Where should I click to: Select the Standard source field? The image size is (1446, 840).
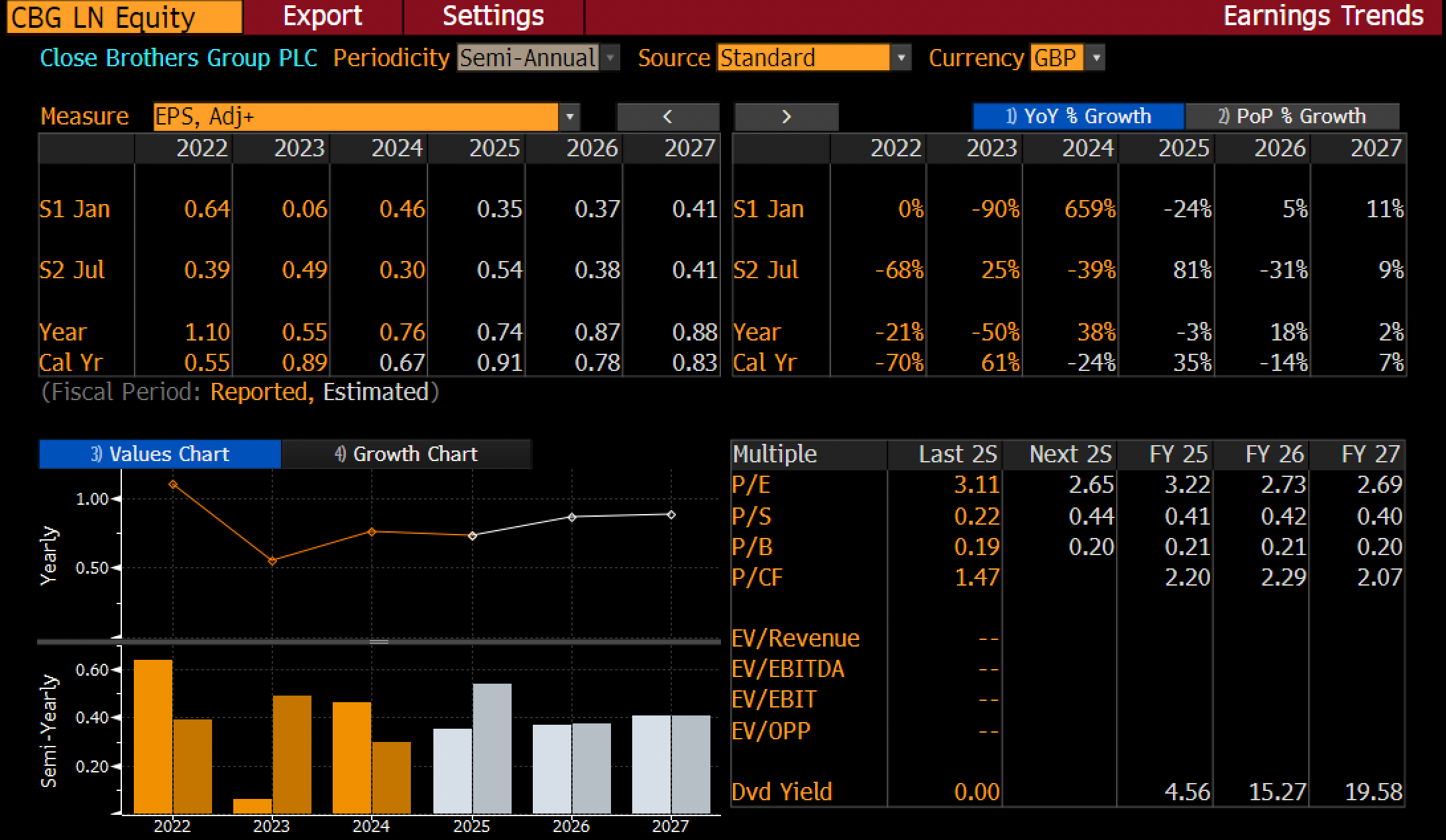click(x=804, y=58)
